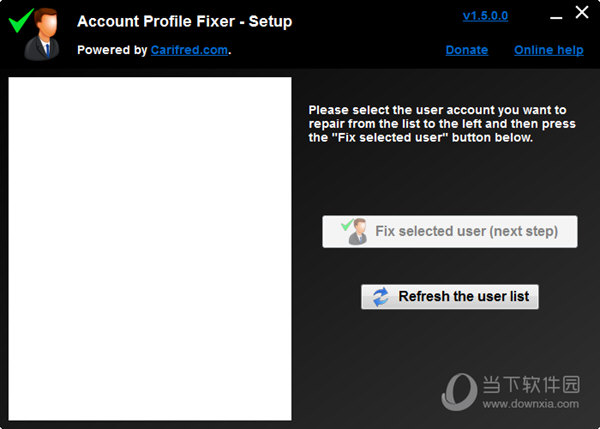Open the Carifred.com link
The width and height of the screenshot is (600, 429).
click(189, 50)
